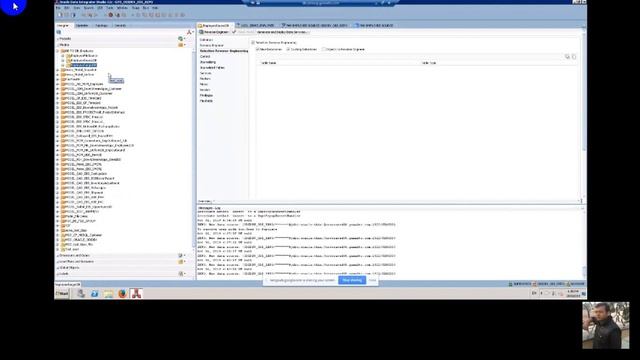
Task: Open the file explorer folder on taskbar
Action: click(x=108, y=293)
